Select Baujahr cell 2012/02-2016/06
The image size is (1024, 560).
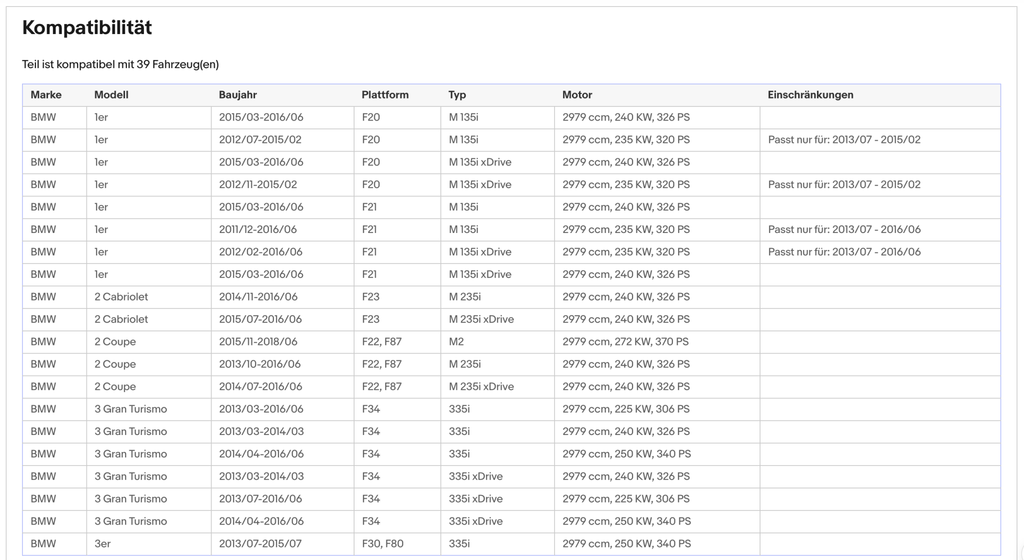pyautogui.click(x=261, y=252)
